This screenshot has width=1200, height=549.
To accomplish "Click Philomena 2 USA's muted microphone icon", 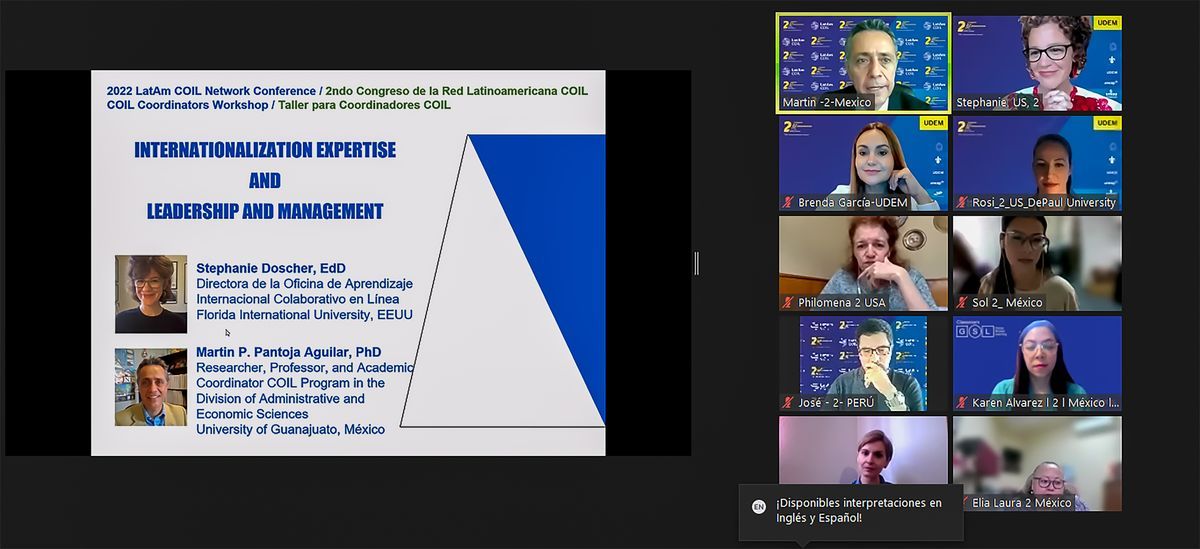I will tap(788, 302).
